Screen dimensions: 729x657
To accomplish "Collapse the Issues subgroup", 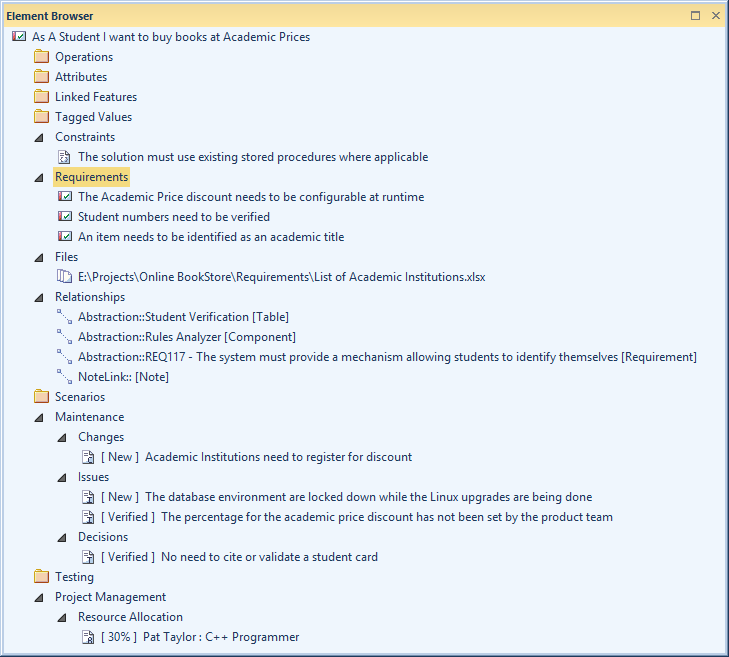I will pos(63,477).
